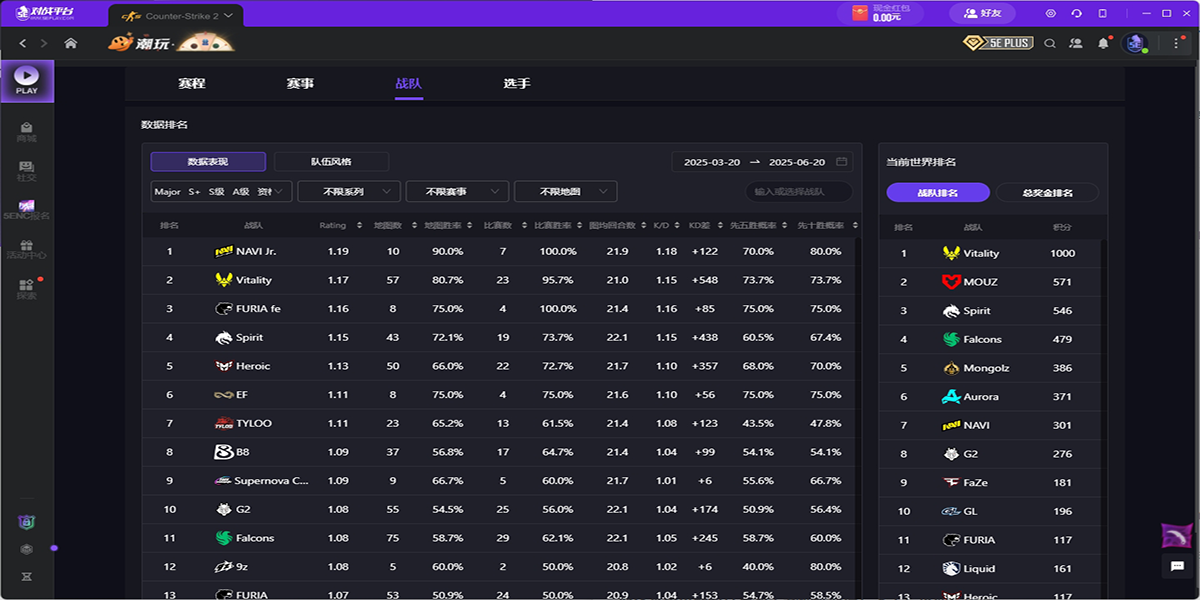The height and width of the screenshot is (600, 1200).
Task: Select the 数据表现 view toggle
Action: point(208,161)
